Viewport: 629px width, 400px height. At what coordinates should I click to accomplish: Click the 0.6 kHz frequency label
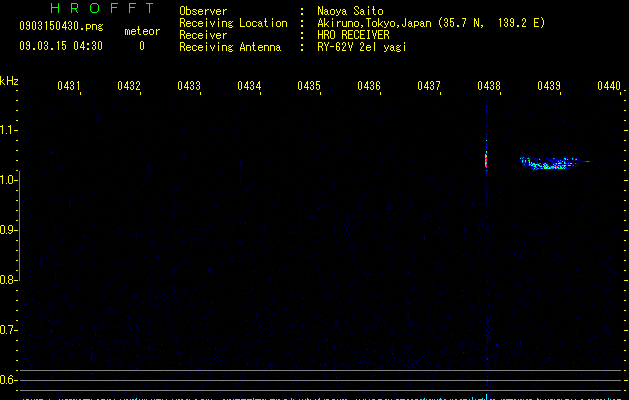point(9,380)
